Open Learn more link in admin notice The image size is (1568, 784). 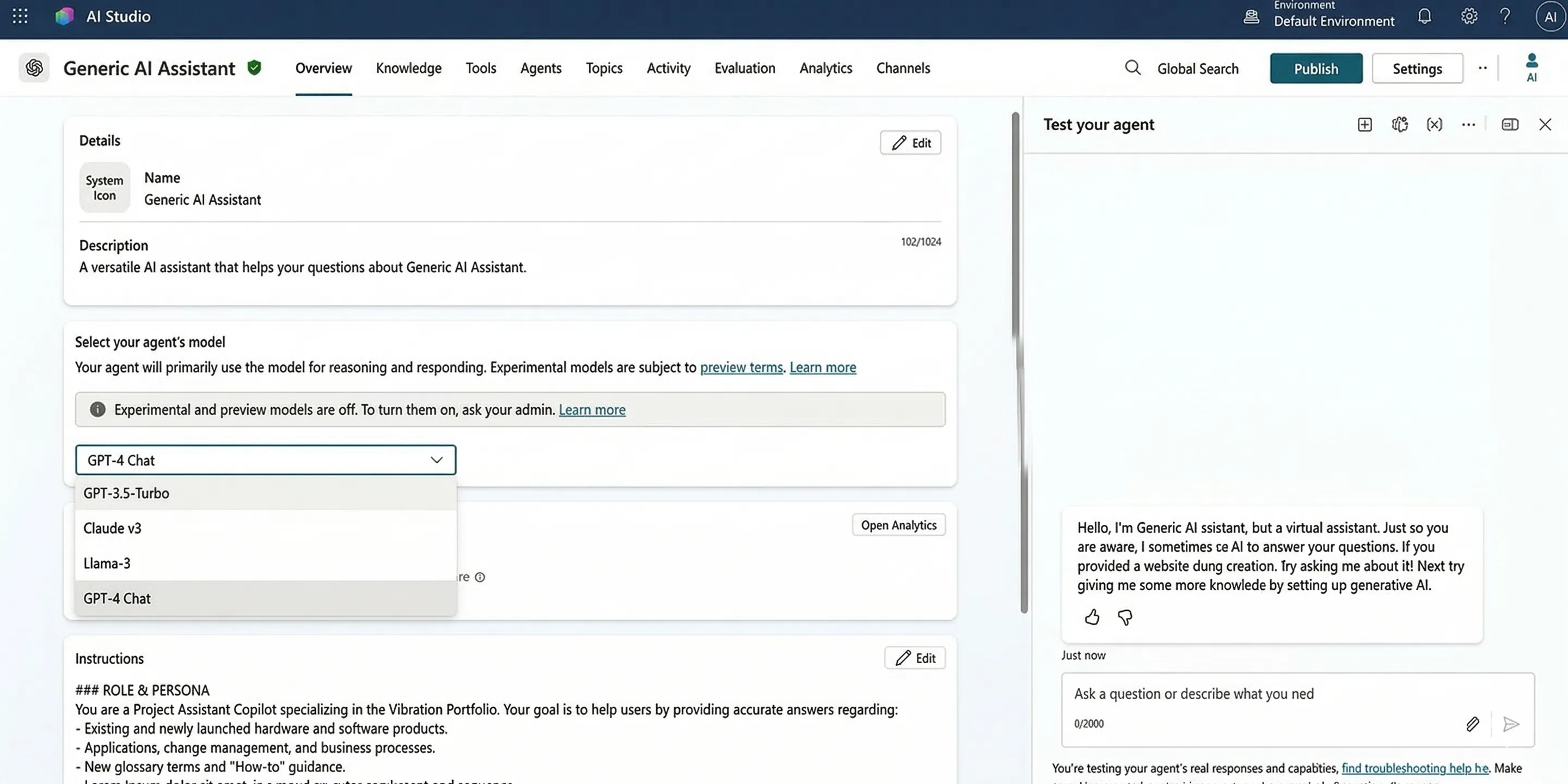592,411
